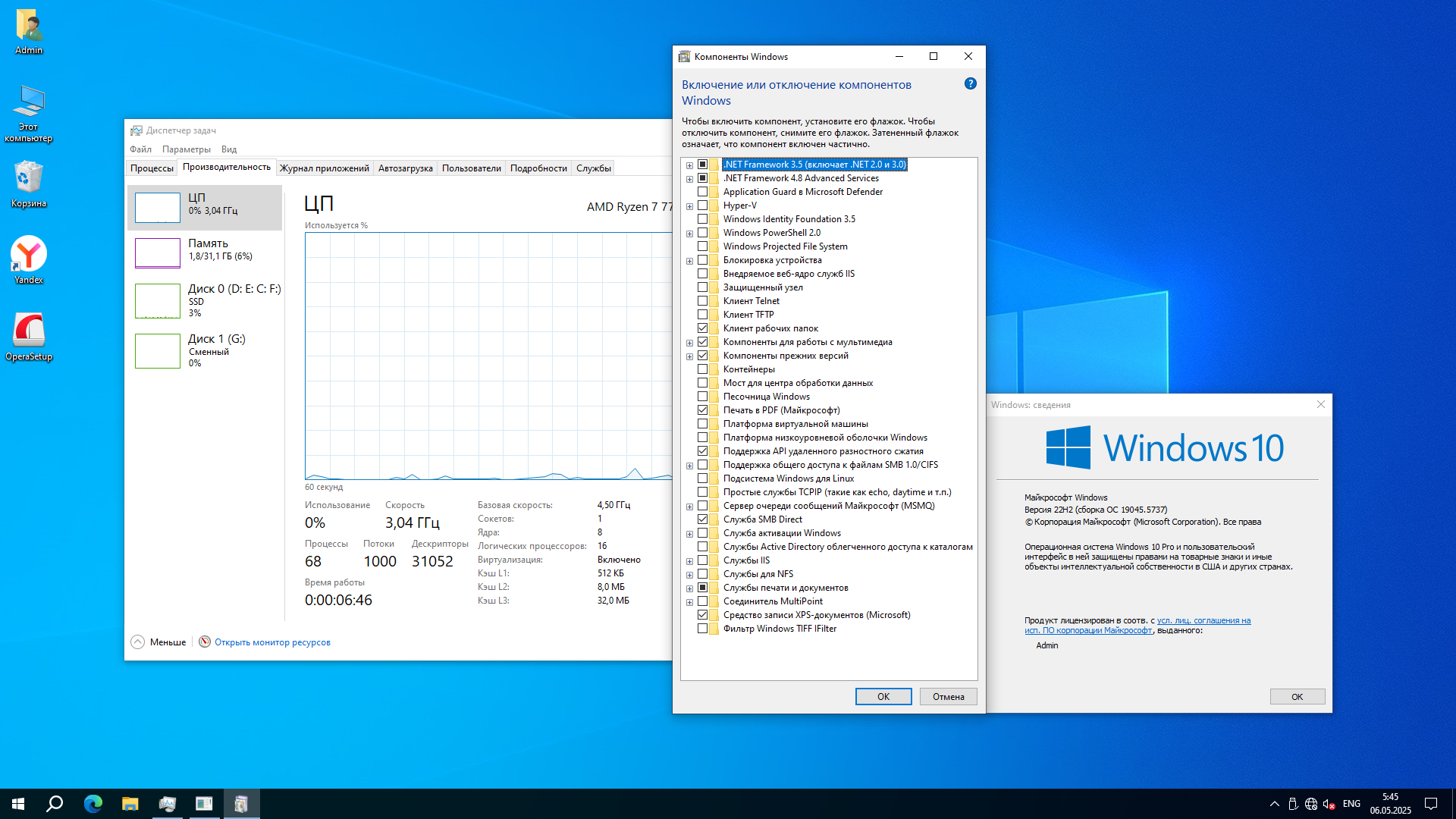Select Память performance graph thumbnail
Viewport: 1456px width, 819px height.
point(158,253)
